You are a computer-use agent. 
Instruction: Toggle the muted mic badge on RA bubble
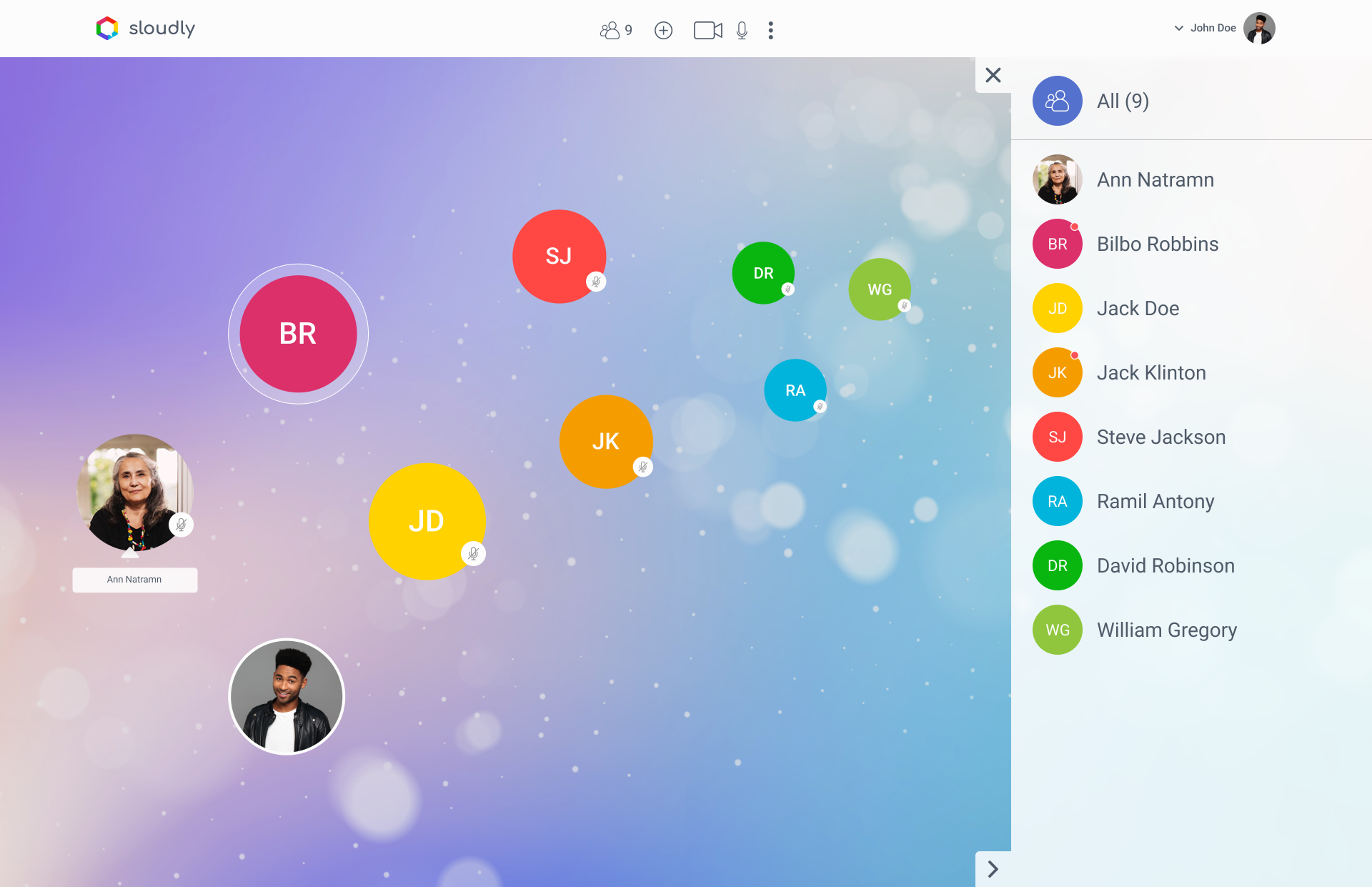(x=820, y=407)
